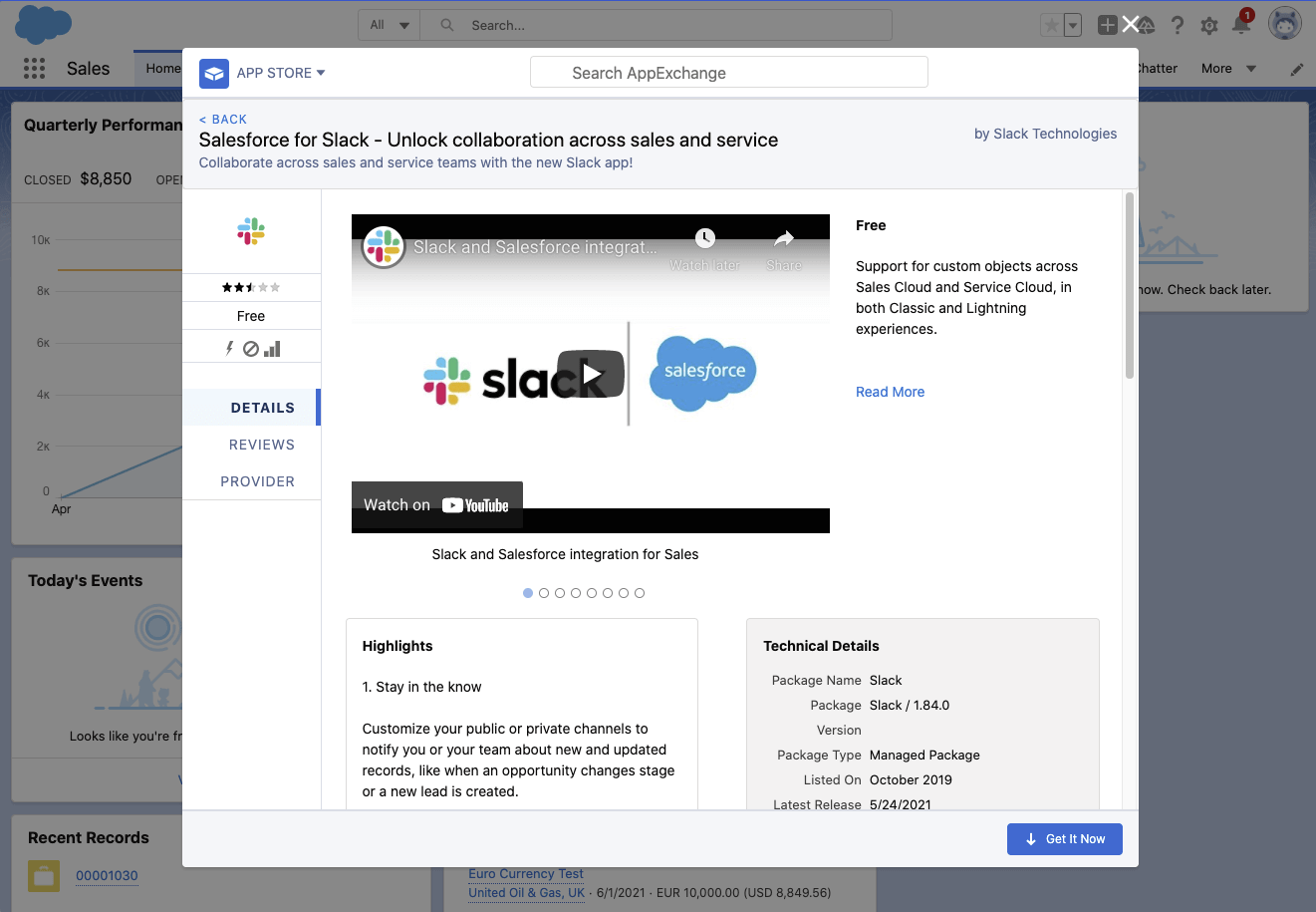Select the second carousel dot
The image size is (1316, 912).
coord(544,593)
